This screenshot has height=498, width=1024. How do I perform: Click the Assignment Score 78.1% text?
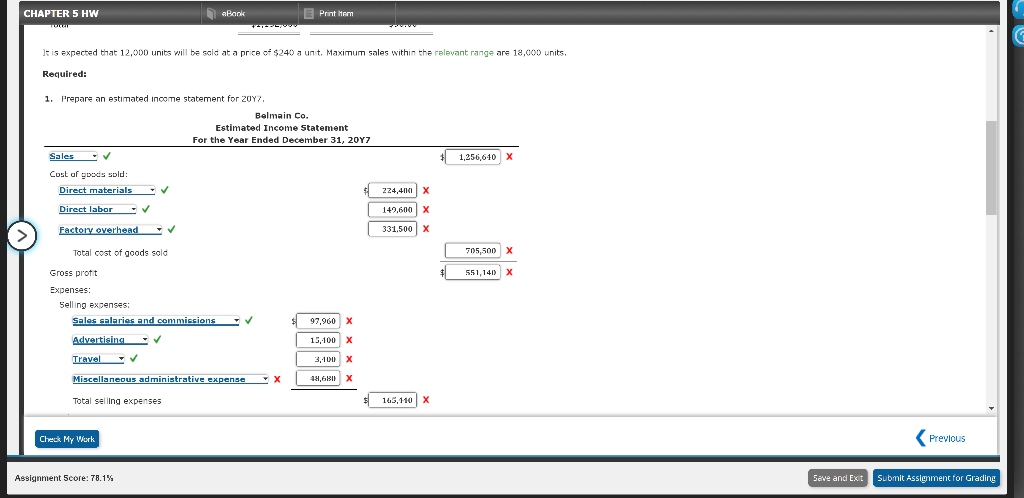(65, 478)
